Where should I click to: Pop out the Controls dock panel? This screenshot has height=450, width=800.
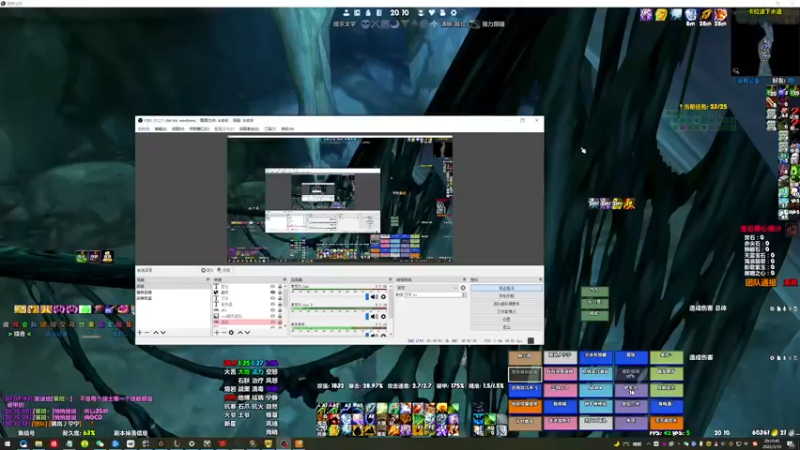point(541,280)
